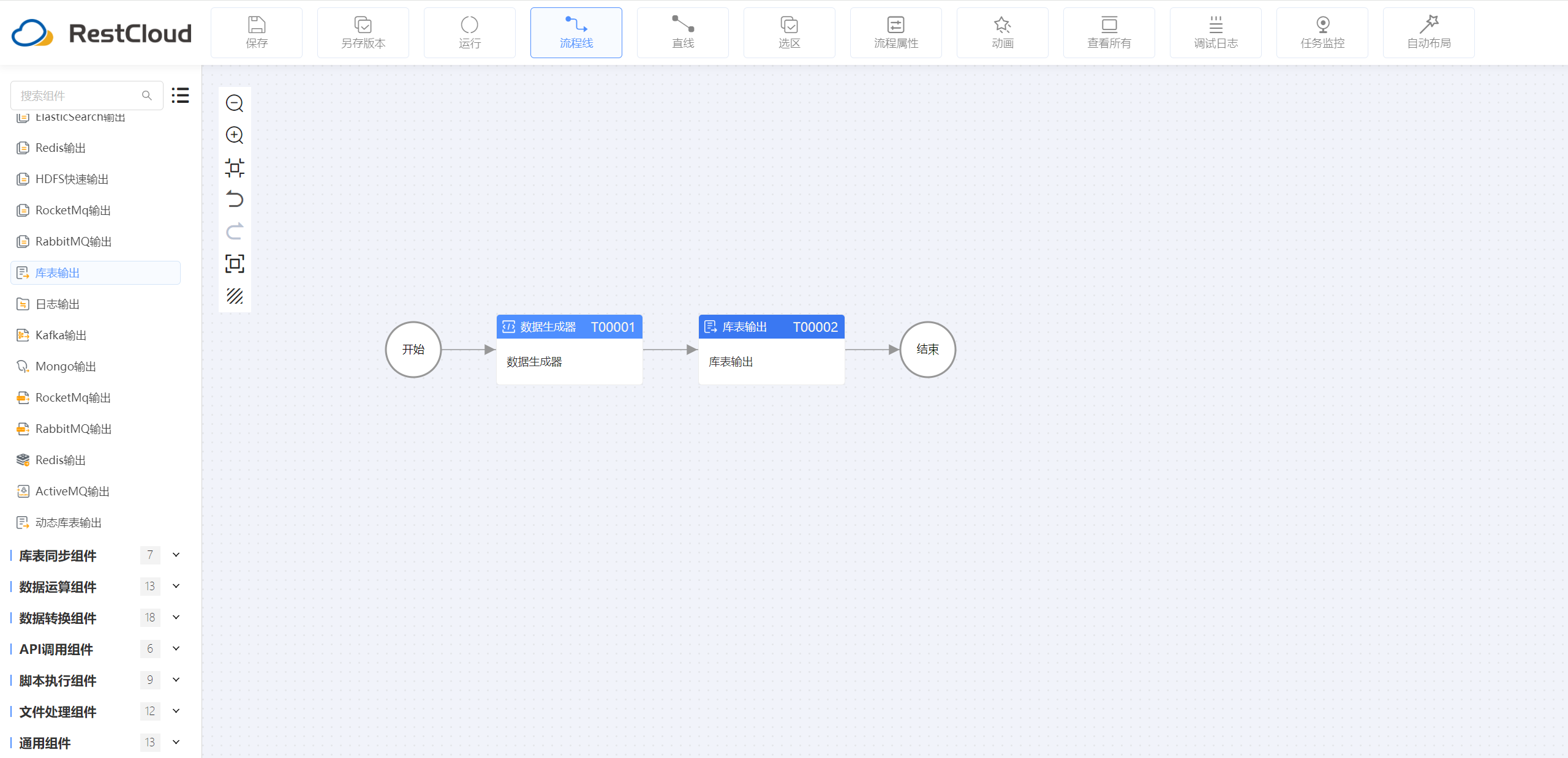
Task: Run the flow with 运行
Action: (470, 33)
